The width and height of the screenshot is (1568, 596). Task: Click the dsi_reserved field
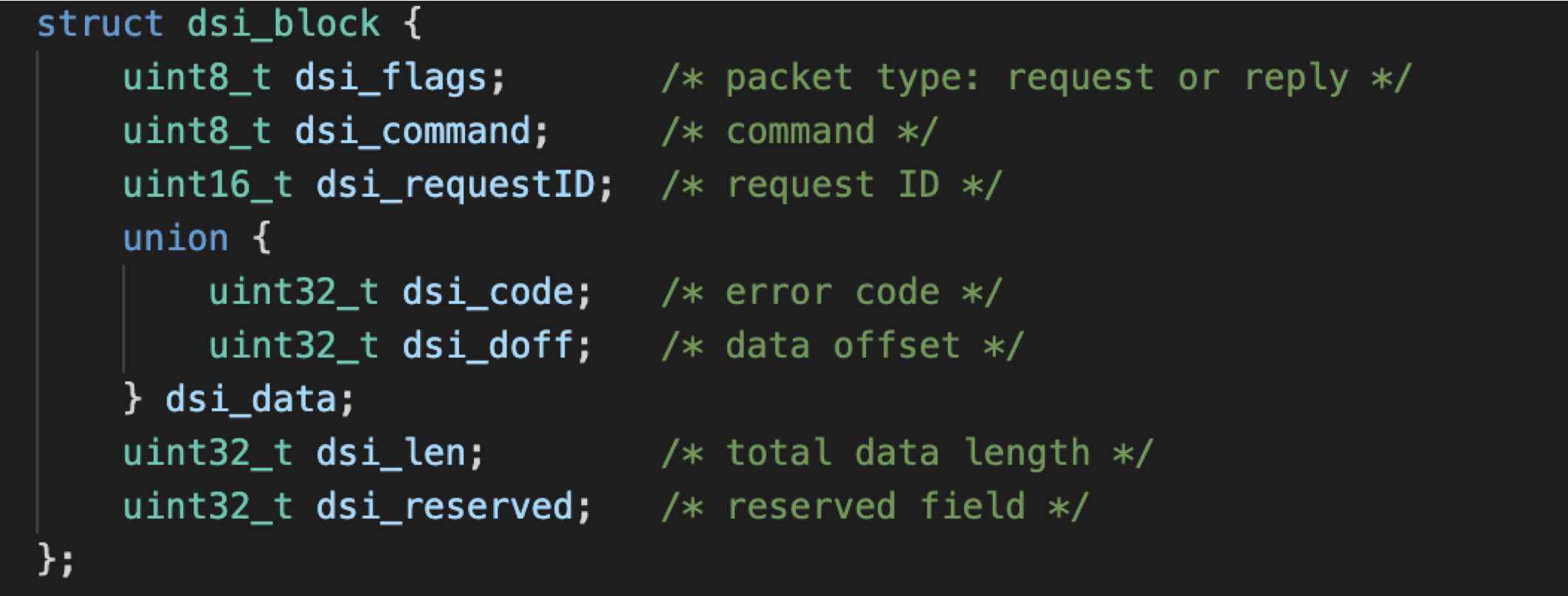(444, 506)
